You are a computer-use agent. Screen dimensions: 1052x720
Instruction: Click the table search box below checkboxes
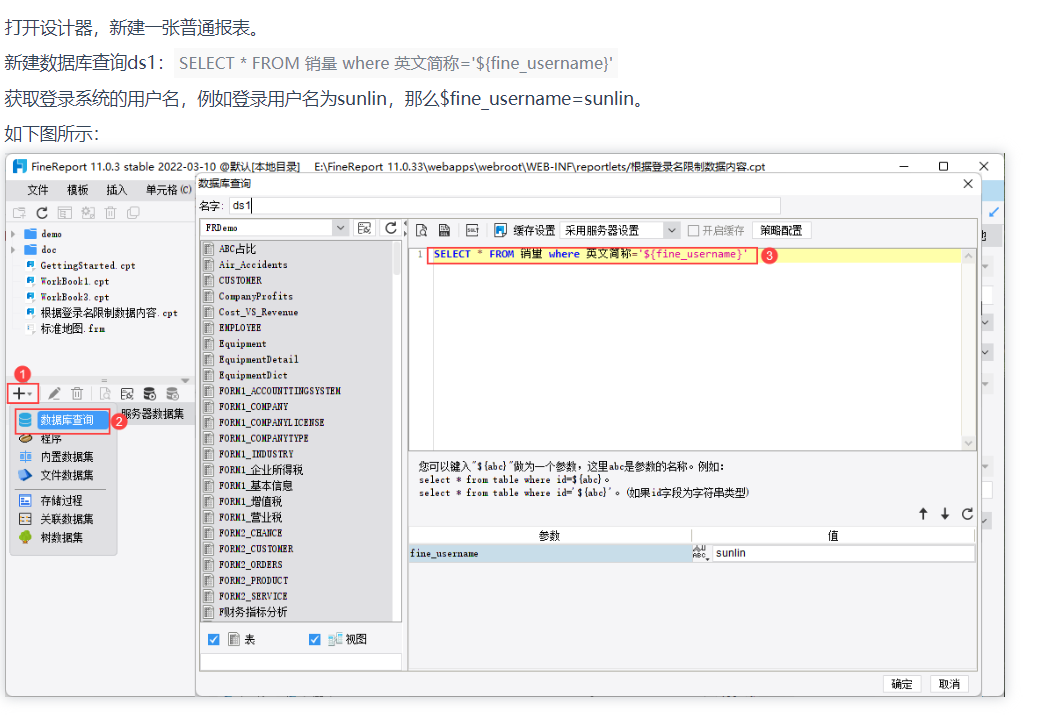pos(301,662)
